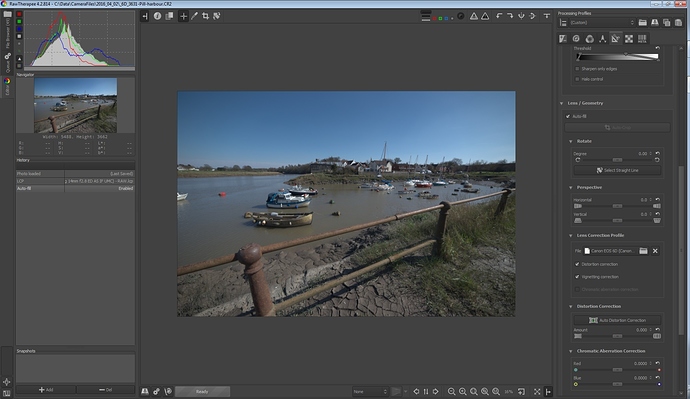The width and height of the screenshot is (690, 399).
Task: Open new detail window
Action: 521,391
